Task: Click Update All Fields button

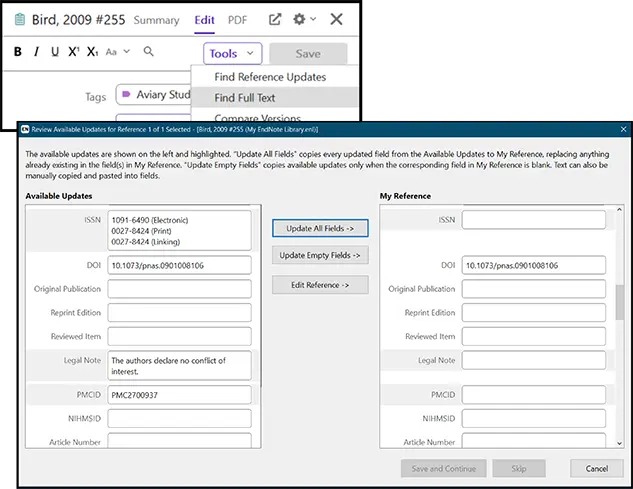Action: (320, 228)
